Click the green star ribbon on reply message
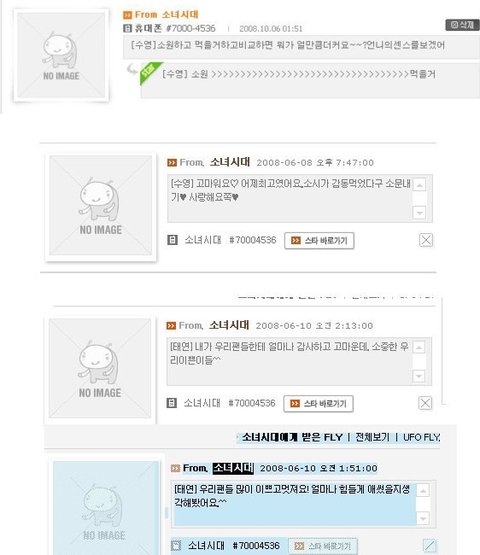This screenshot has width=480, height=555. click(x=149, y=72)
